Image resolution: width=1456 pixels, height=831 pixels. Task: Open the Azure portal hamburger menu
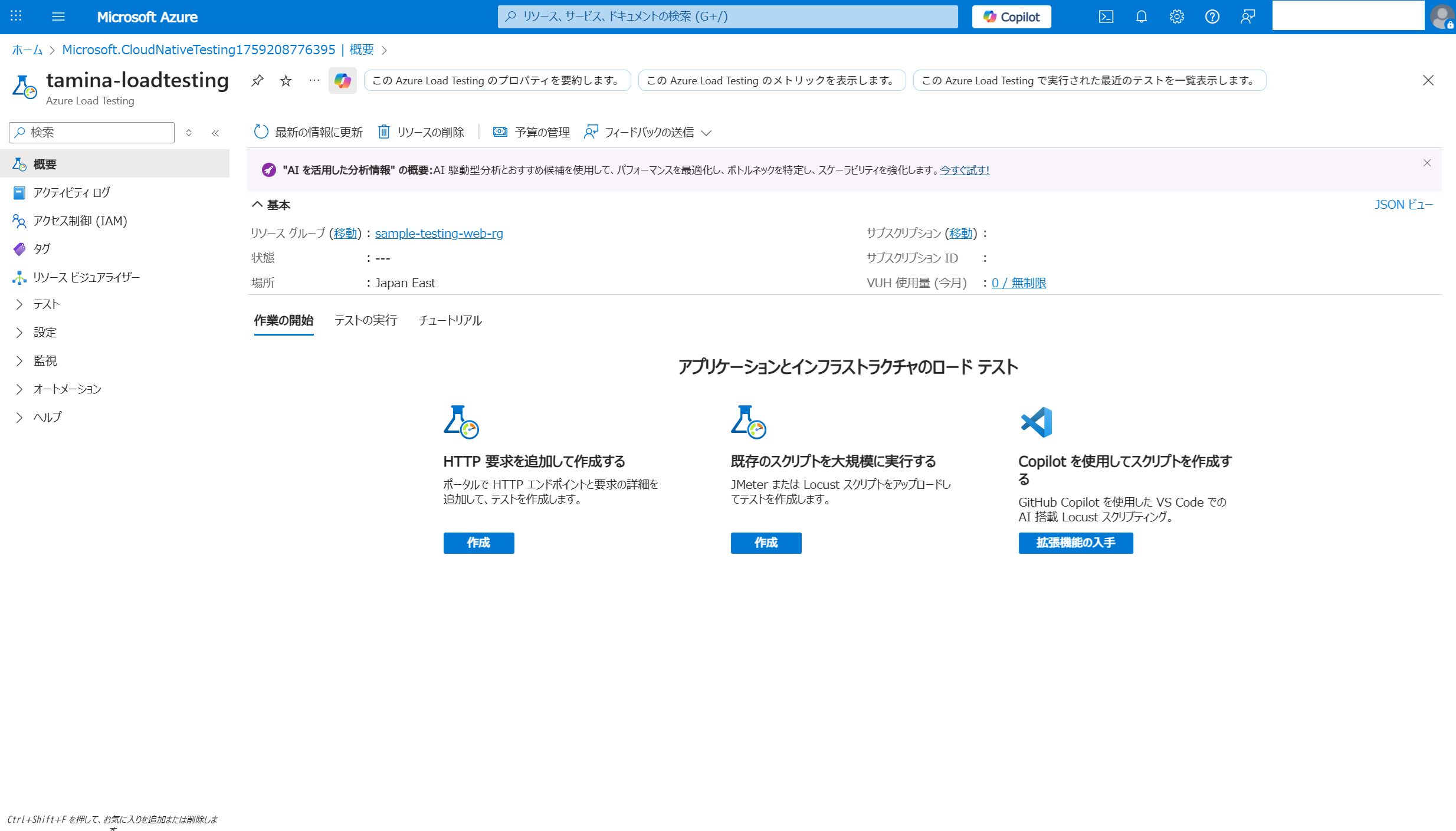point(58,17)
